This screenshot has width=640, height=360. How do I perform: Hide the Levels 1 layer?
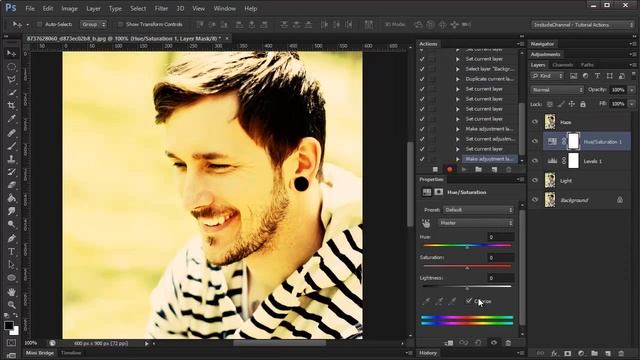click(x=535, y=161)
